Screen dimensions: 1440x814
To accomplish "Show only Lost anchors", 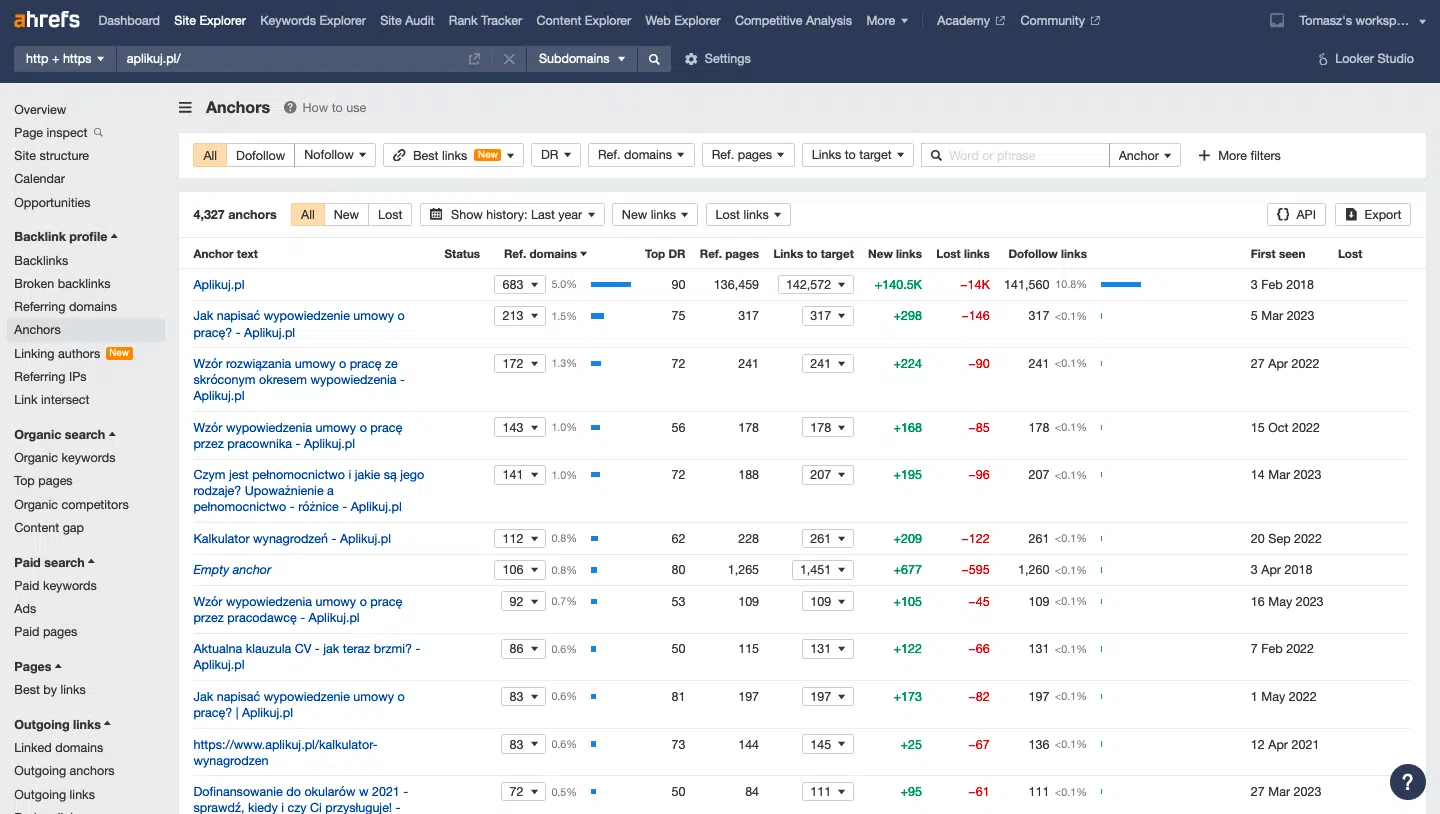I will pos(390,214).
